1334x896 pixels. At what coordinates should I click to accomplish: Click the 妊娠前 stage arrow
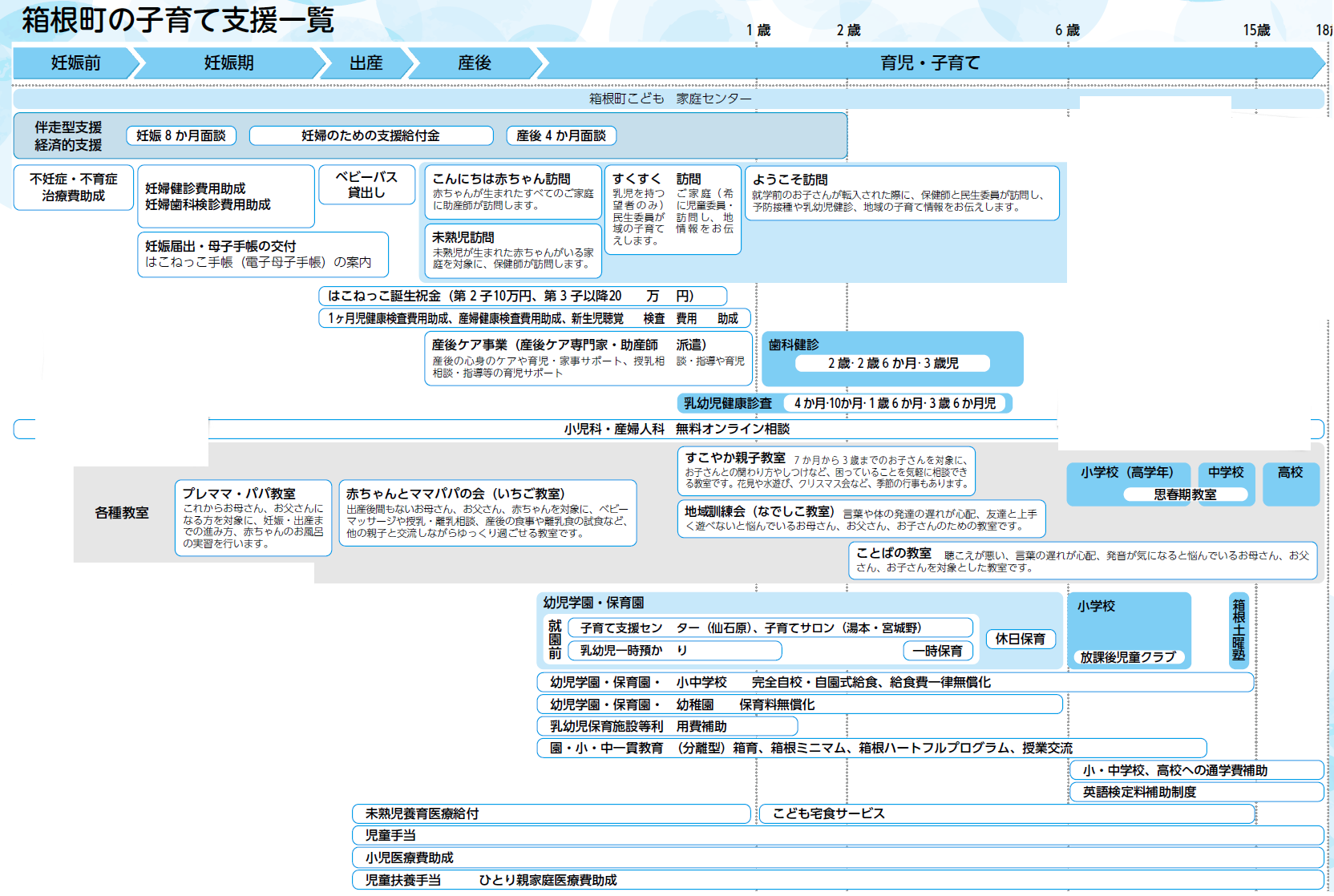(76, 63)
